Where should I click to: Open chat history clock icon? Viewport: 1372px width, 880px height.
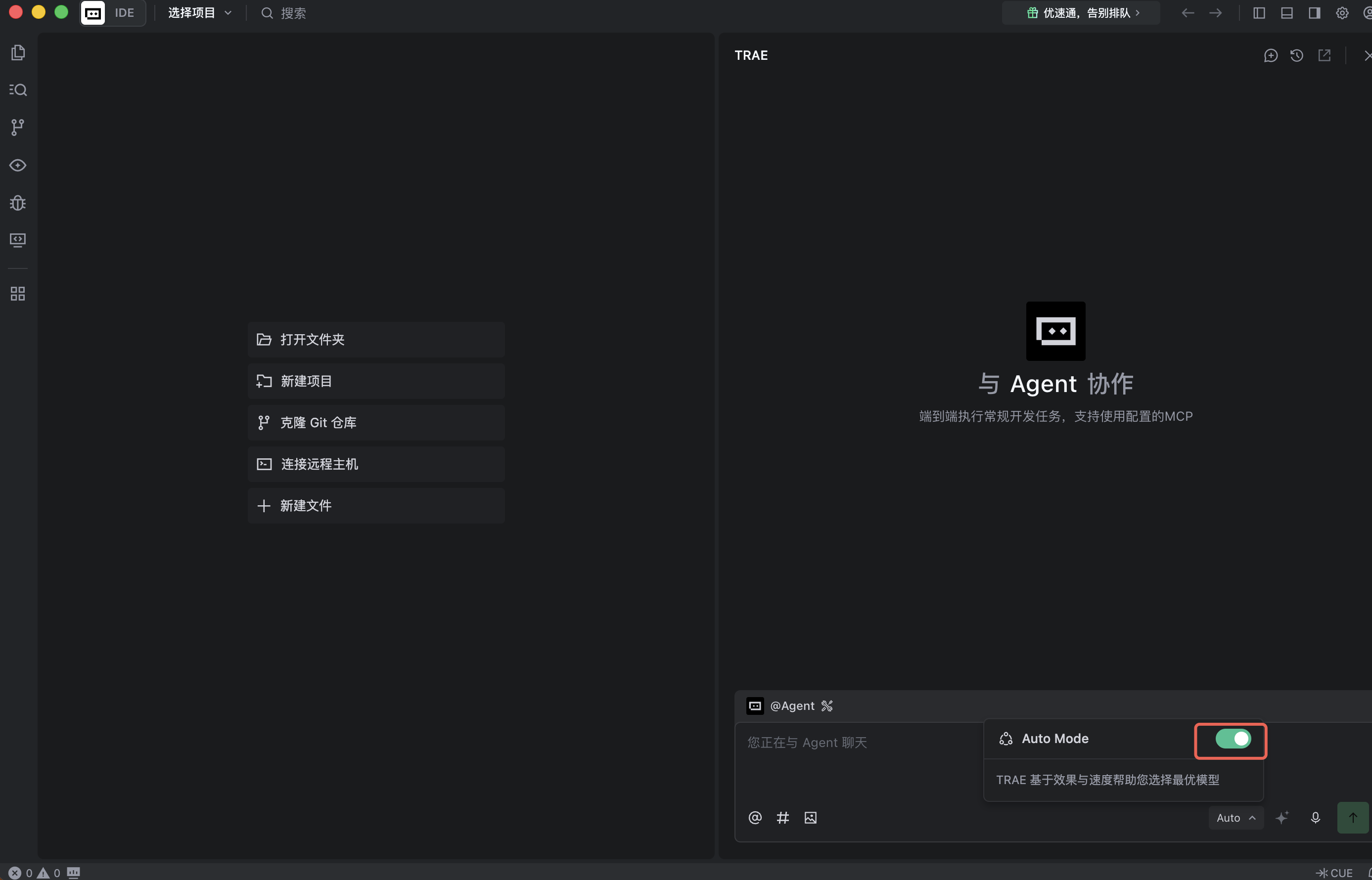coord(1296,55)
